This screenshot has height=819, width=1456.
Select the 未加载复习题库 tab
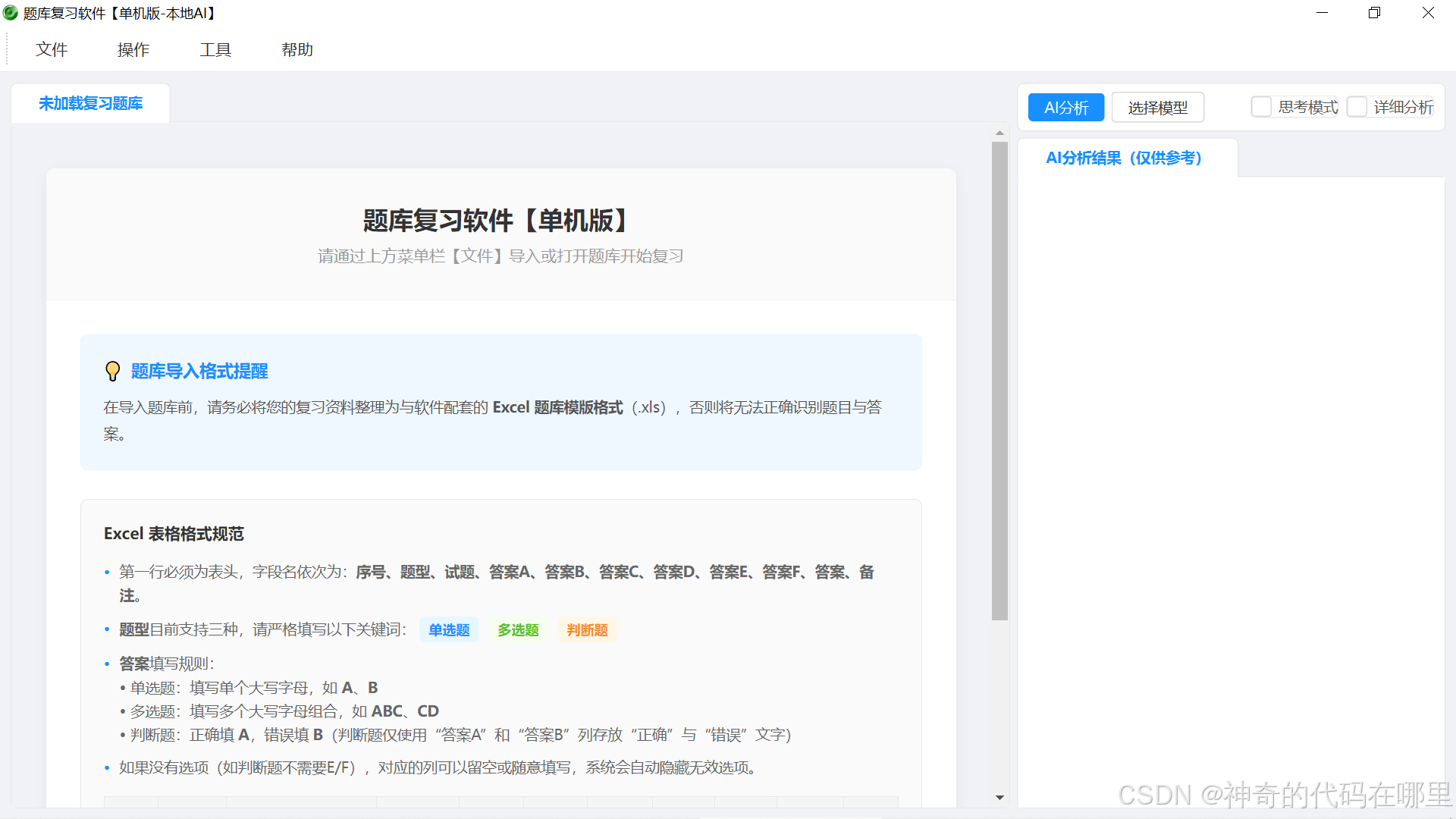pyautogui.click(x=90, y=103)
